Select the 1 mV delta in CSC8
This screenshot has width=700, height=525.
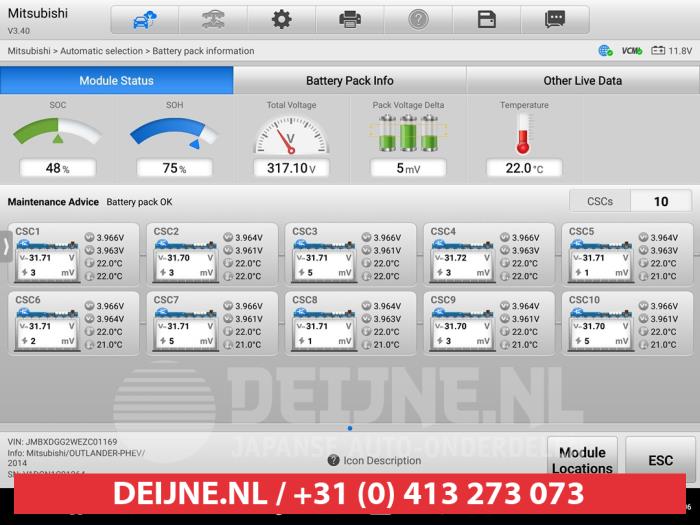pyautogui.click(x=310, y=341)
